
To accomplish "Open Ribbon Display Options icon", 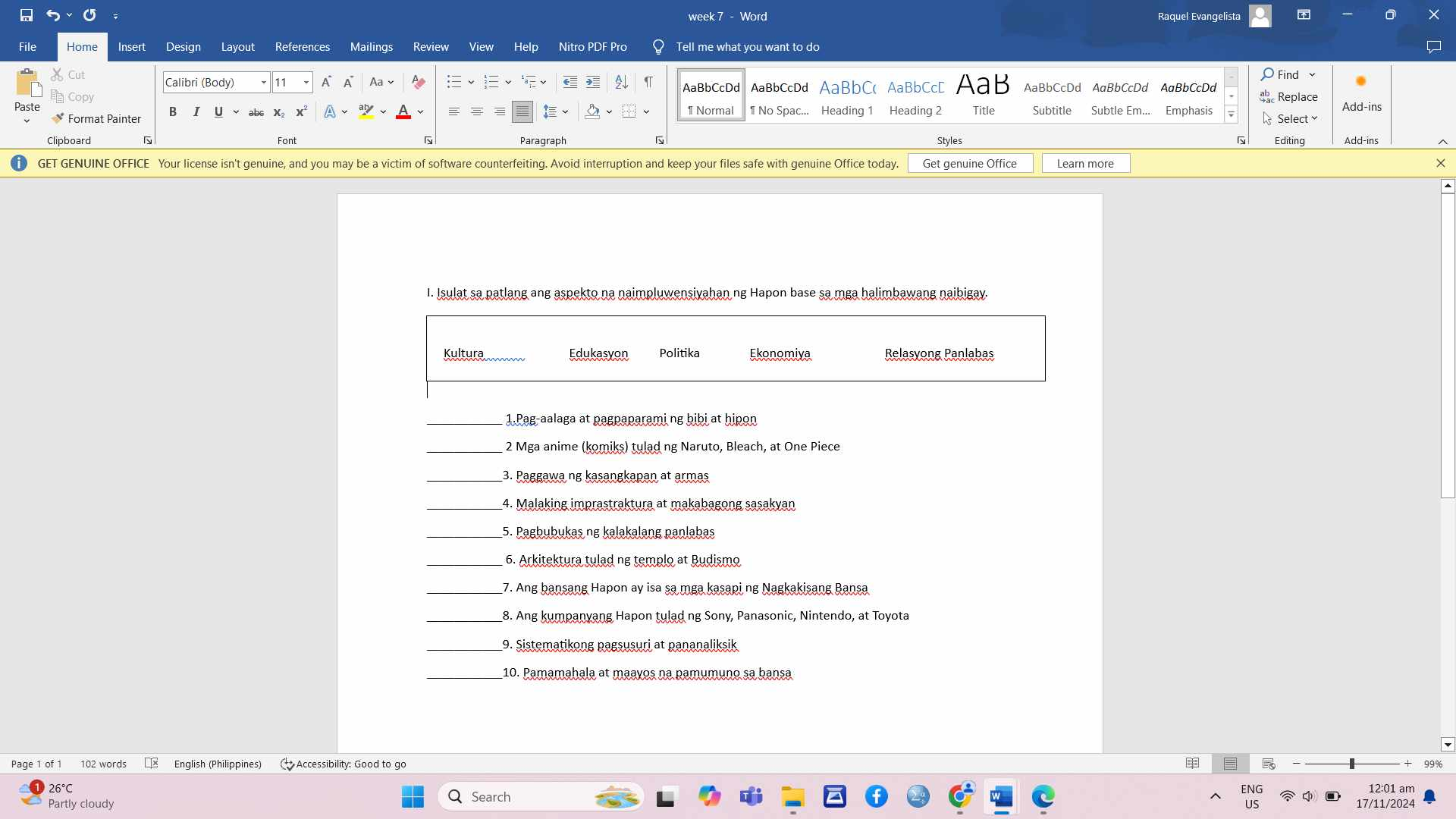I will 1304,15.
